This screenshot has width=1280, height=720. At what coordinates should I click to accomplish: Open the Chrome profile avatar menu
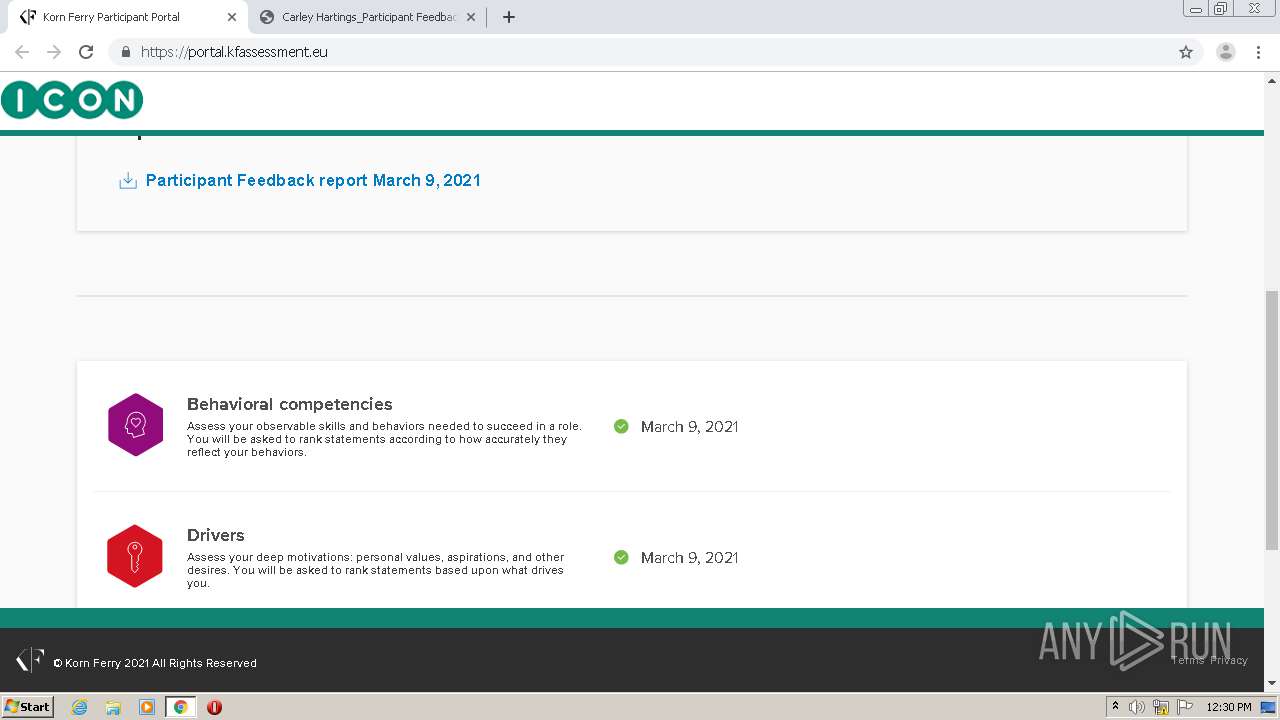[1226, 52]
